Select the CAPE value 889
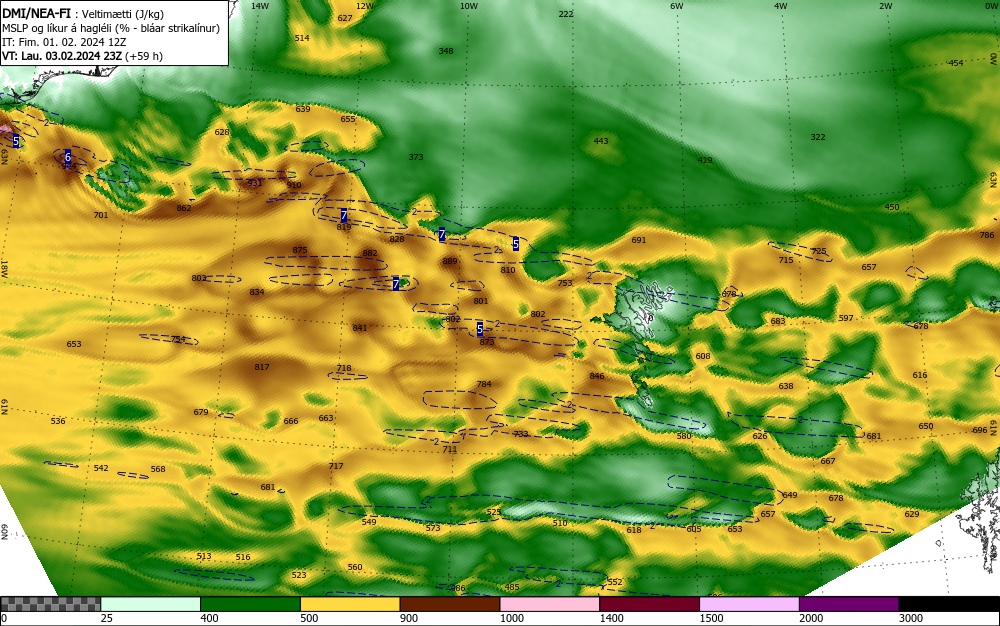The width and height of the screenshot is (1000, 626). 450,261
